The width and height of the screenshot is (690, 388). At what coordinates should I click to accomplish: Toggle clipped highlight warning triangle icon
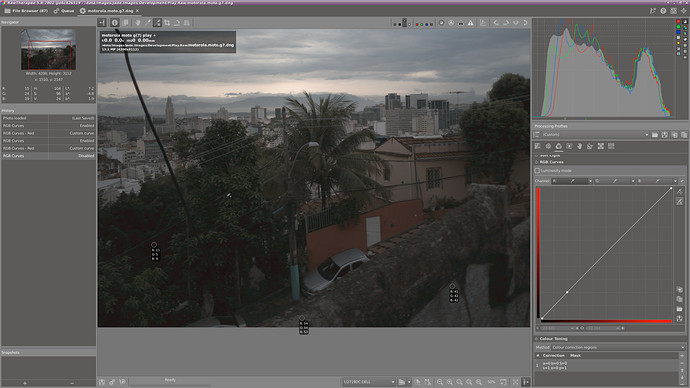click(470, 23)
